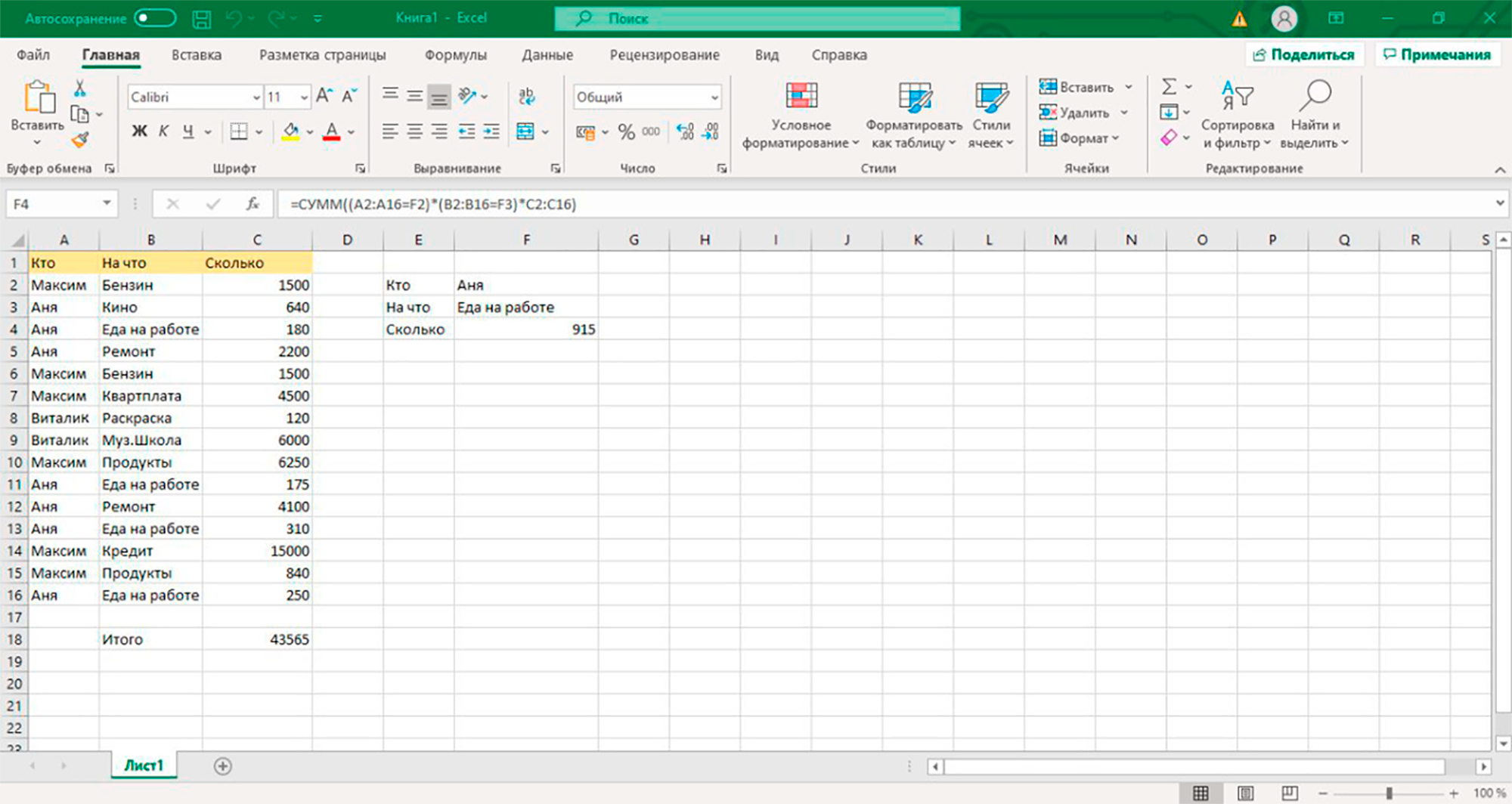The height and width of the screenshot is (804, 1512).
Task: Toggle the AutoSave switch
Action: (x=154, y=18)
